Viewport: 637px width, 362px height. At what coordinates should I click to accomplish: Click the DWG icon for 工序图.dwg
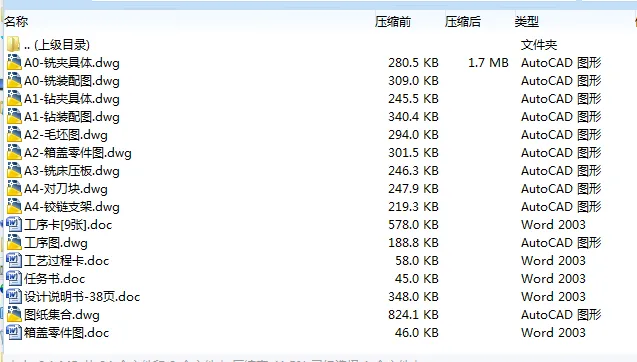(14, 242)
